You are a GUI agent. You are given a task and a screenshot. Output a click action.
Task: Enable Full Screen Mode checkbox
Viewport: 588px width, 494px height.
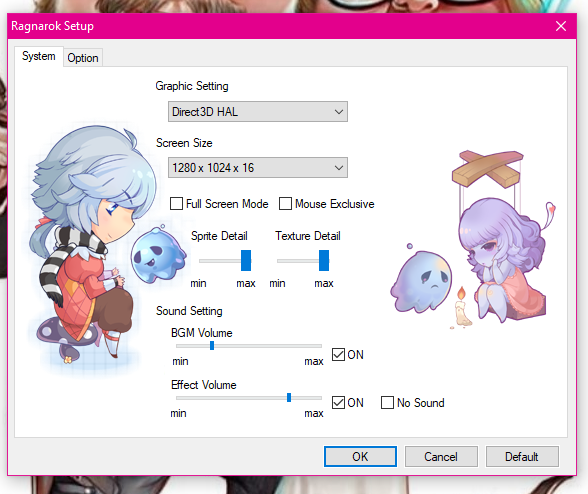pos(176,204)
